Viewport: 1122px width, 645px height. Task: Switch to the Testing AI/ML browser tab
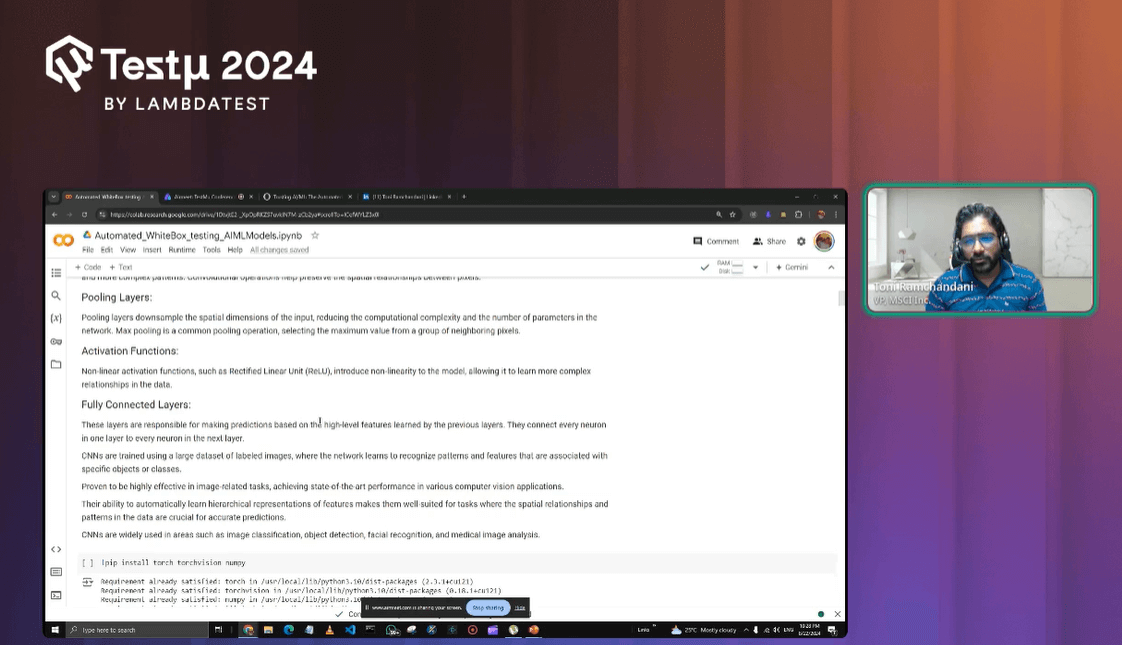pyautogui.click(x=307, y=196)
